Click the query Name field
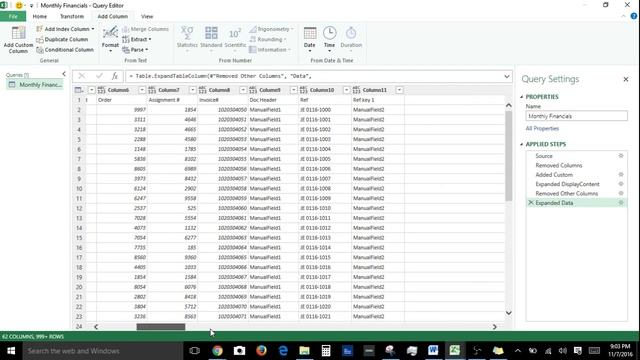The width and height of the screenshot is (640, 360). (x=576, y=116)
